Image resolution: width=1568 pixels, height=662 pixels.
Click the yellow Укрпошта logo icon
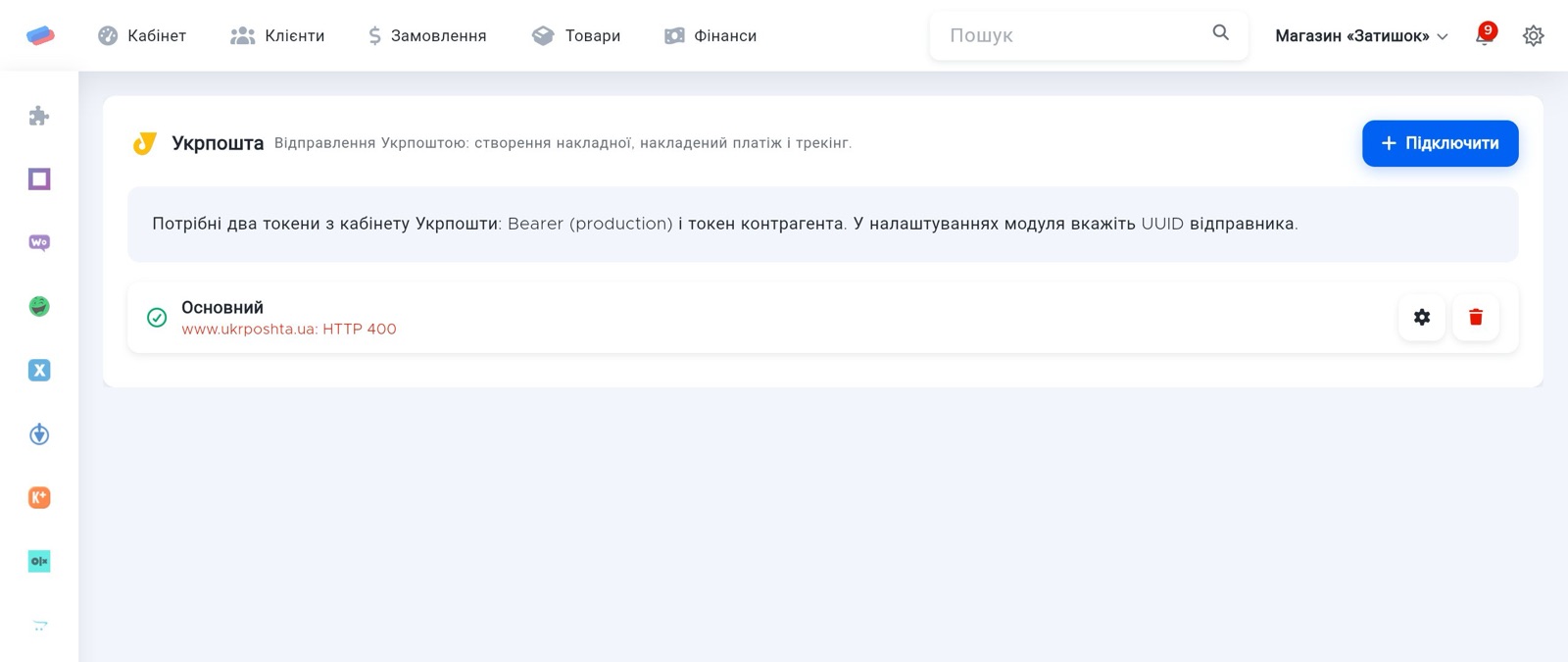pos(145,143)
